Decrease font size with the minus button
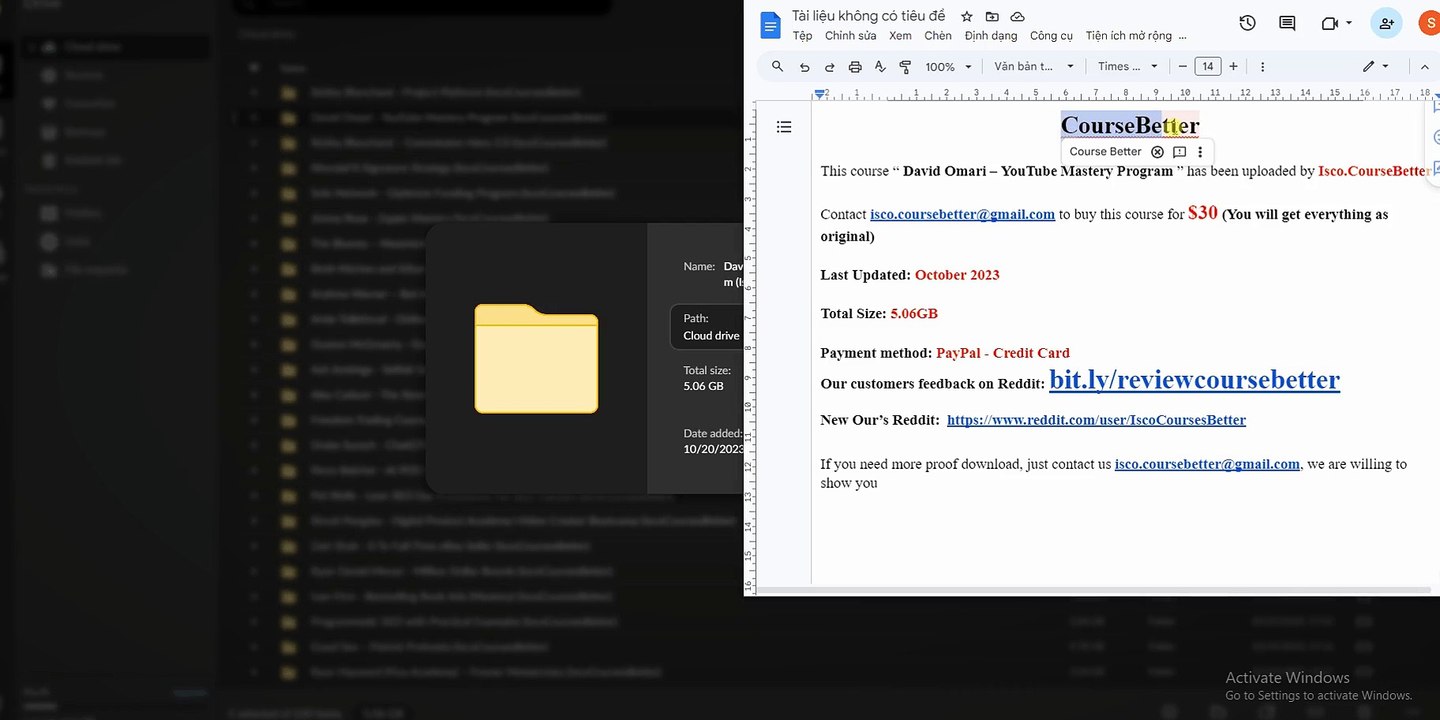The image size is (1440, 720). [x=1183, y=67]
